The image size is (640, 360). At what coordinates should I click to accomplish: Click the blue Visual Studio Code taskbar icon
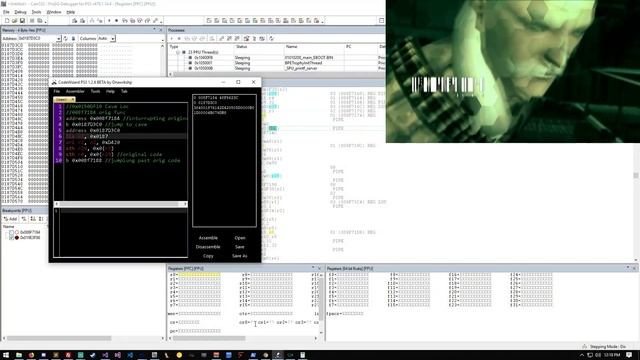pyautogui.click(x=130, y=355)
